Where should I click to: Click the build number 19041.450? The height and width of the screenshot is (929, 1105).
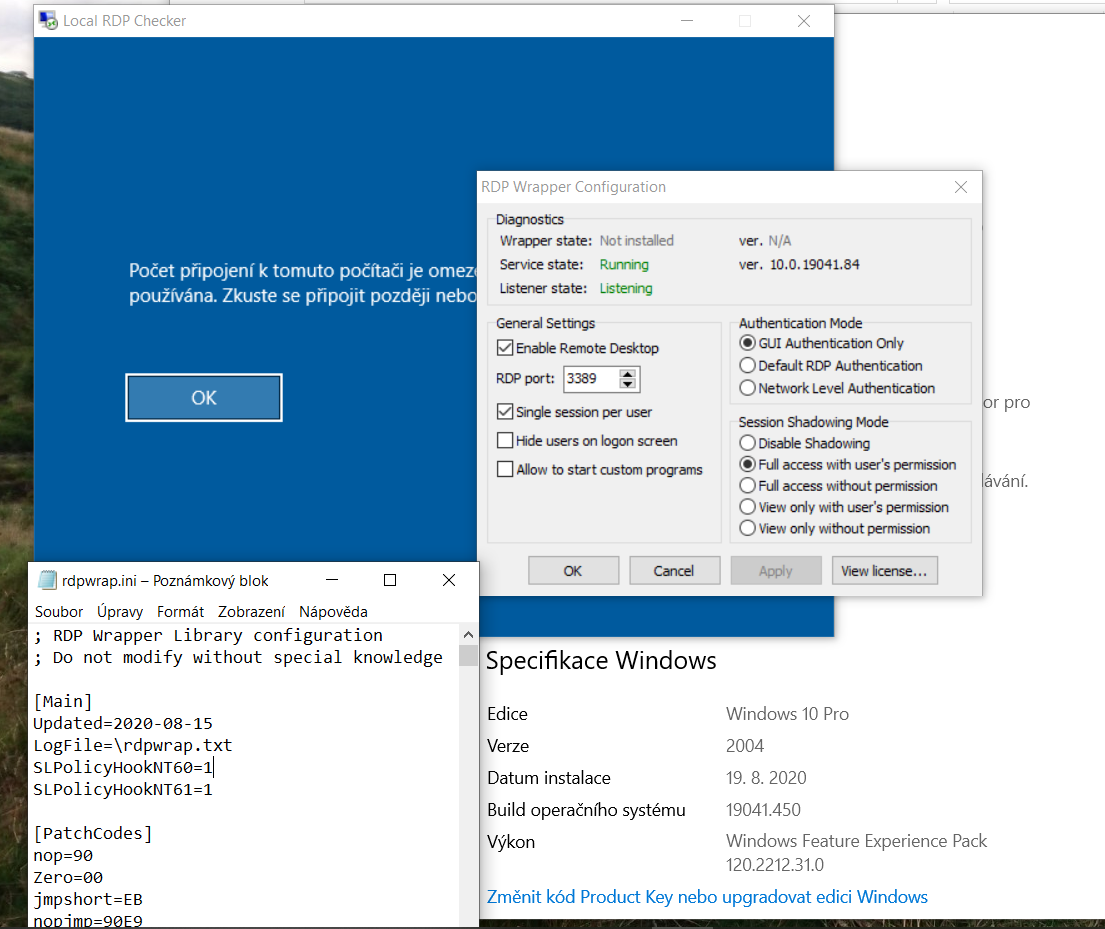763,810
